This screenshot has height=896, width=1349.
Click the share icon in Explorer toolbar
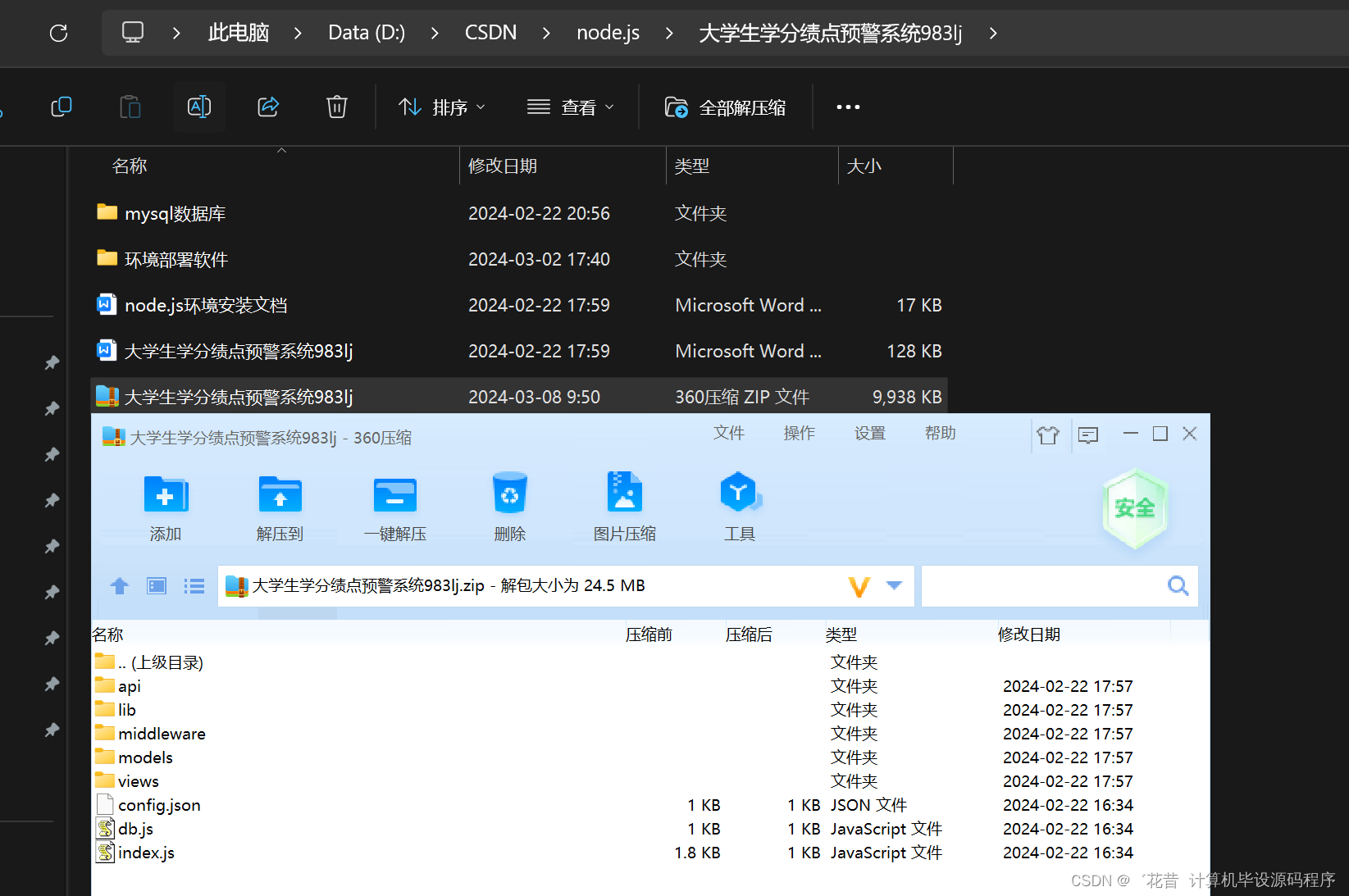pyautogui.click(x=268, y=107)
